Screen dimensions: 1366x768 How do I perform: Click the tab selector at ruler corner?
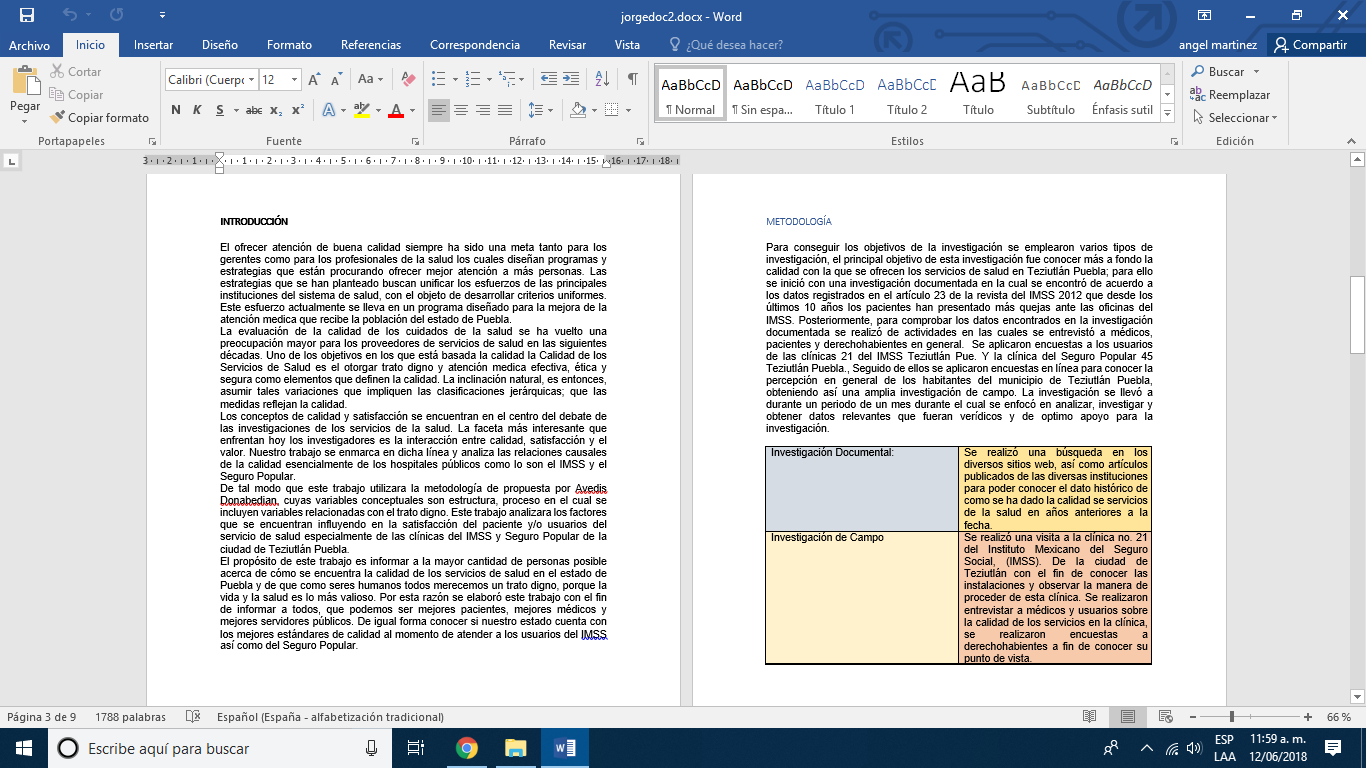click(11, 160)
